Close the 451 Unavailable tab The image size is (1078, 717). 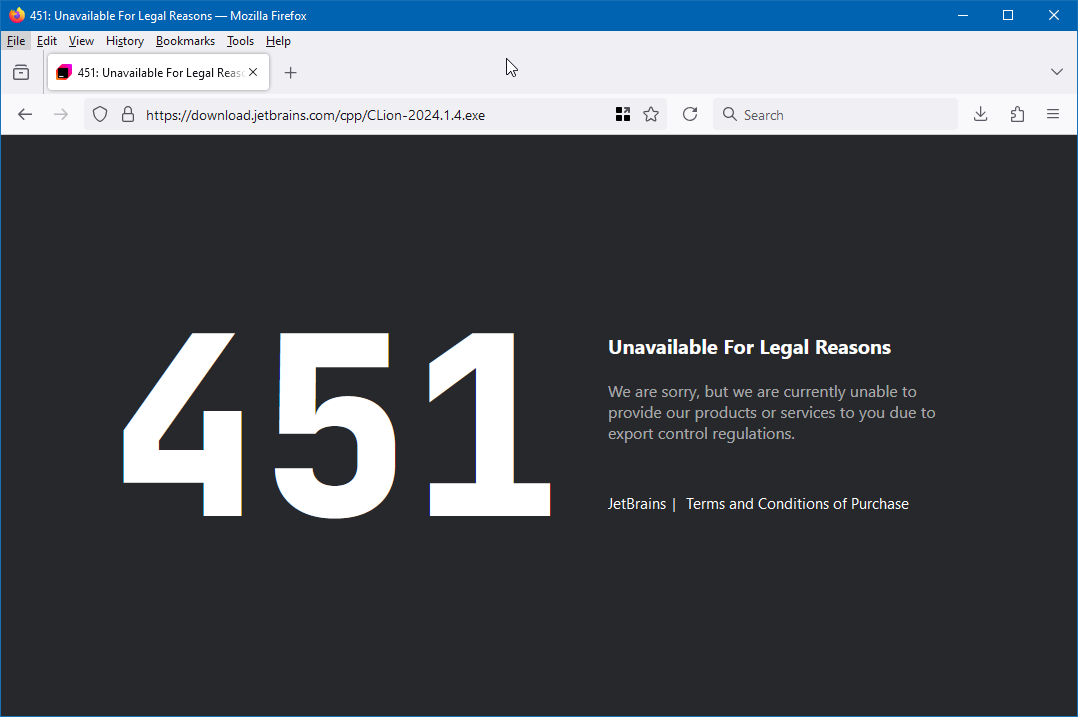pos(253,72)
